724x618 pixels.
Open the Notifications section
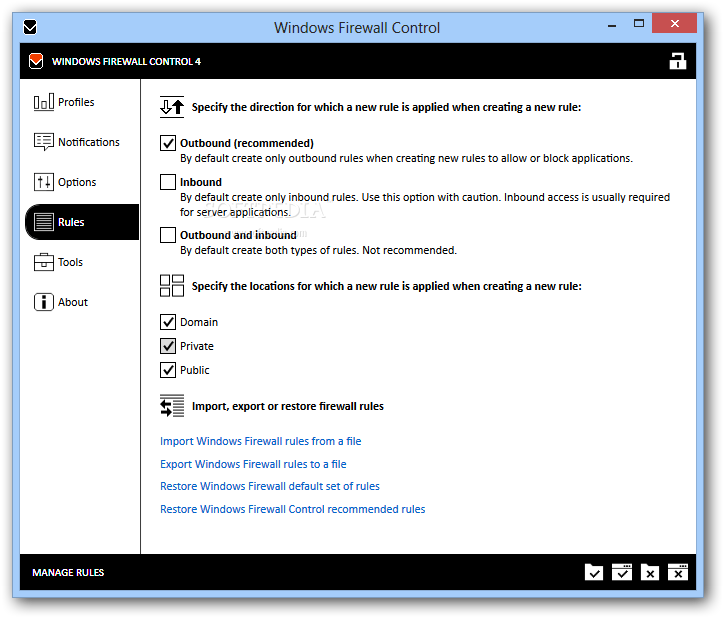(77, 142)
